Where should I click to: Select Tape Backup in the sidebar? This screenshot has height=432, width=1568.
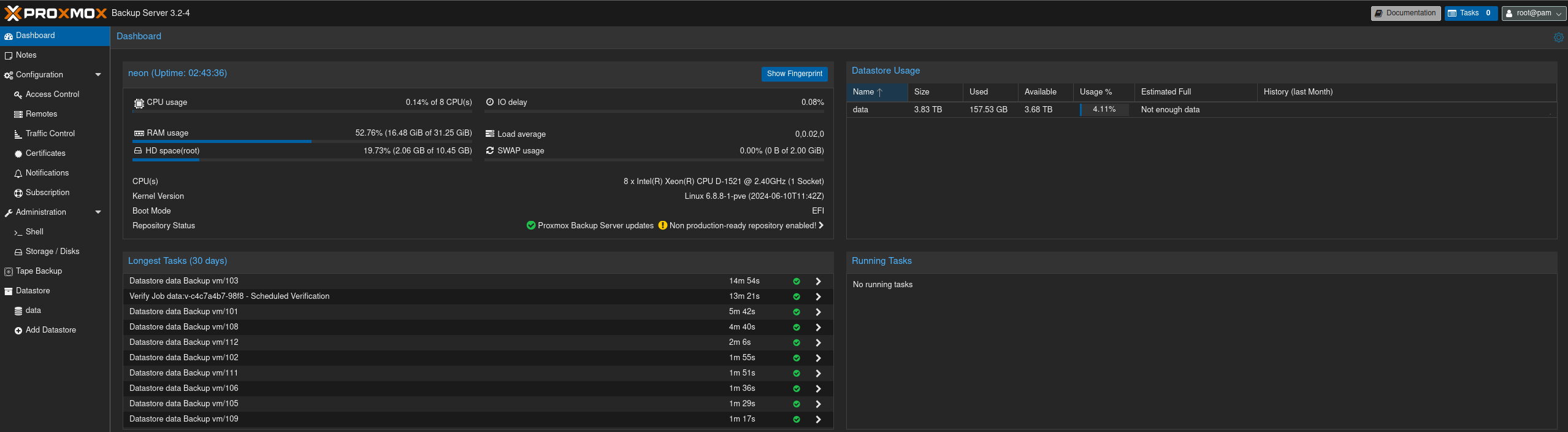point(39,271)
